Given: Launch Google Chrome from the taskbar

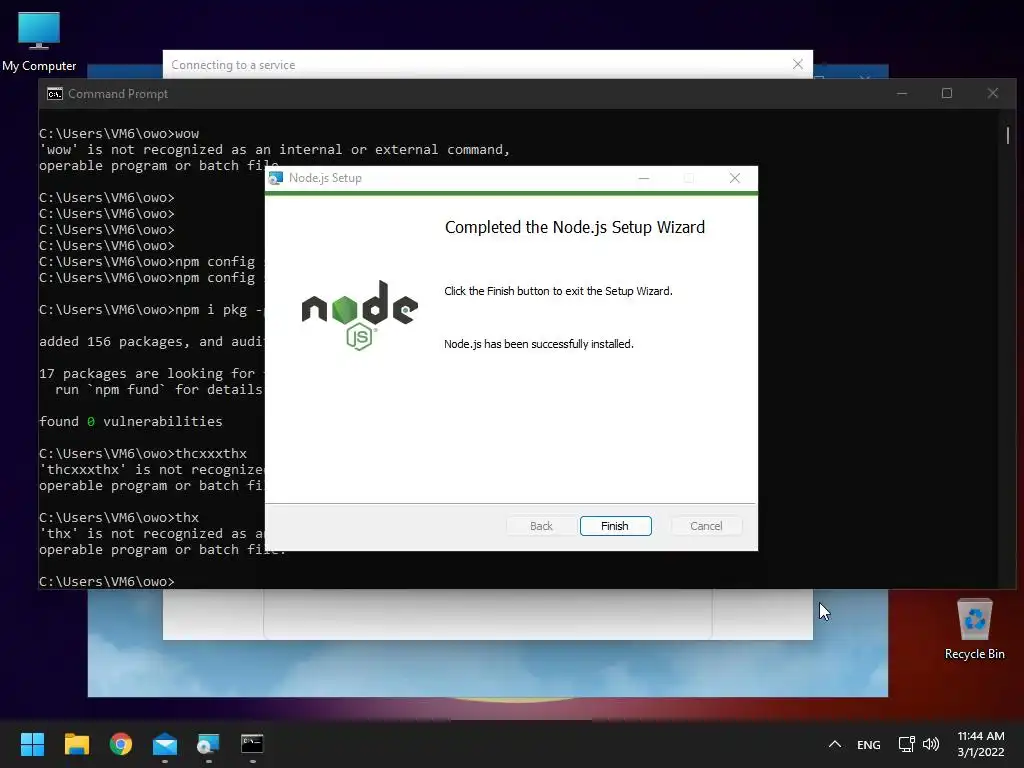Looking at the screenshot, I should [121, 744].
